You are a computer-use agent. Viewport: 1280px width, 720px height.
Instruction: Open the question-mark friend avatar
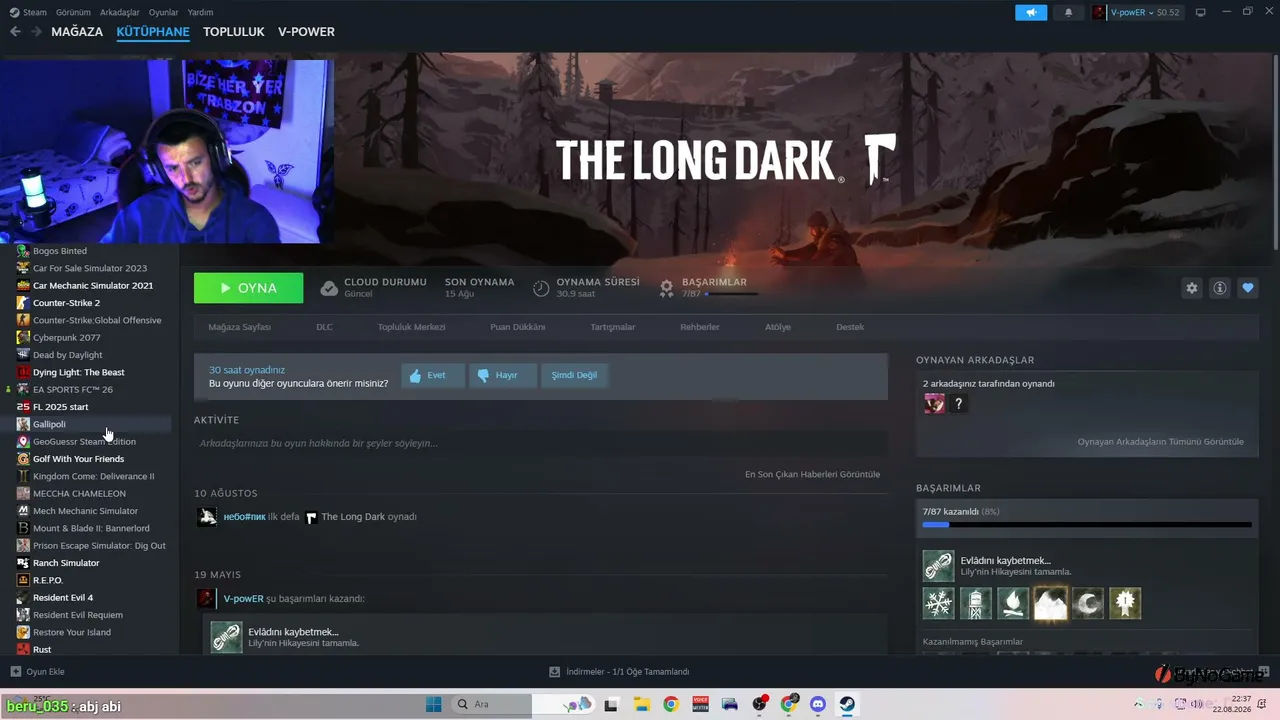click(x=959, y=403)
